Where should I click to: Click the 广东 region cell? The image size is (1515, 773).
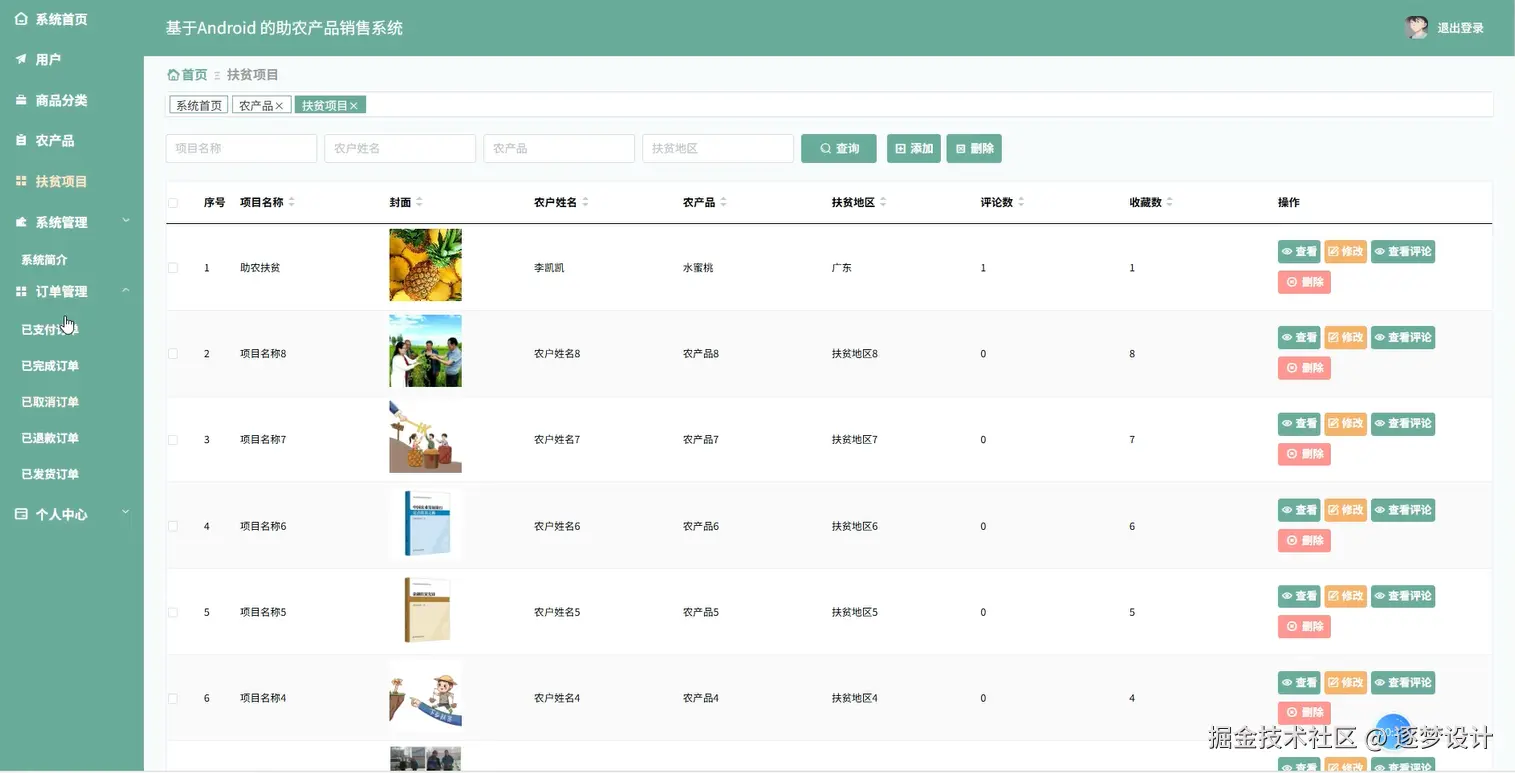click(x=842, y=268)
